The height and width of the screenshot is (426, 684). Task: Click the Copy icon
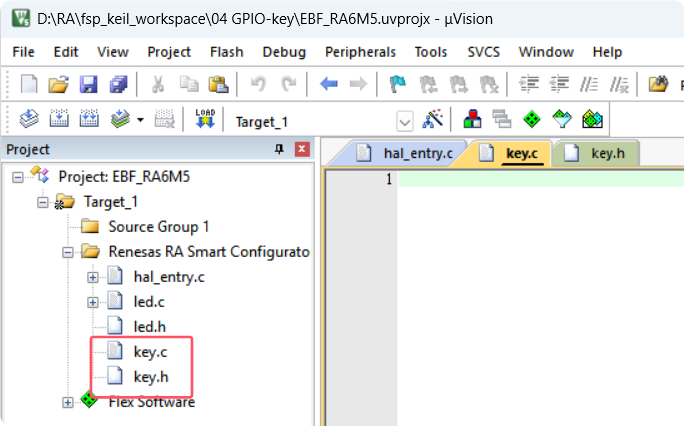point(189,84)
